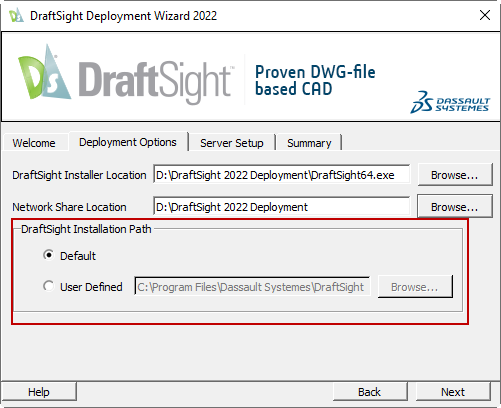Switch to the Welcome tab
This screenshot has width=501, height=408.
pos(34,143)
